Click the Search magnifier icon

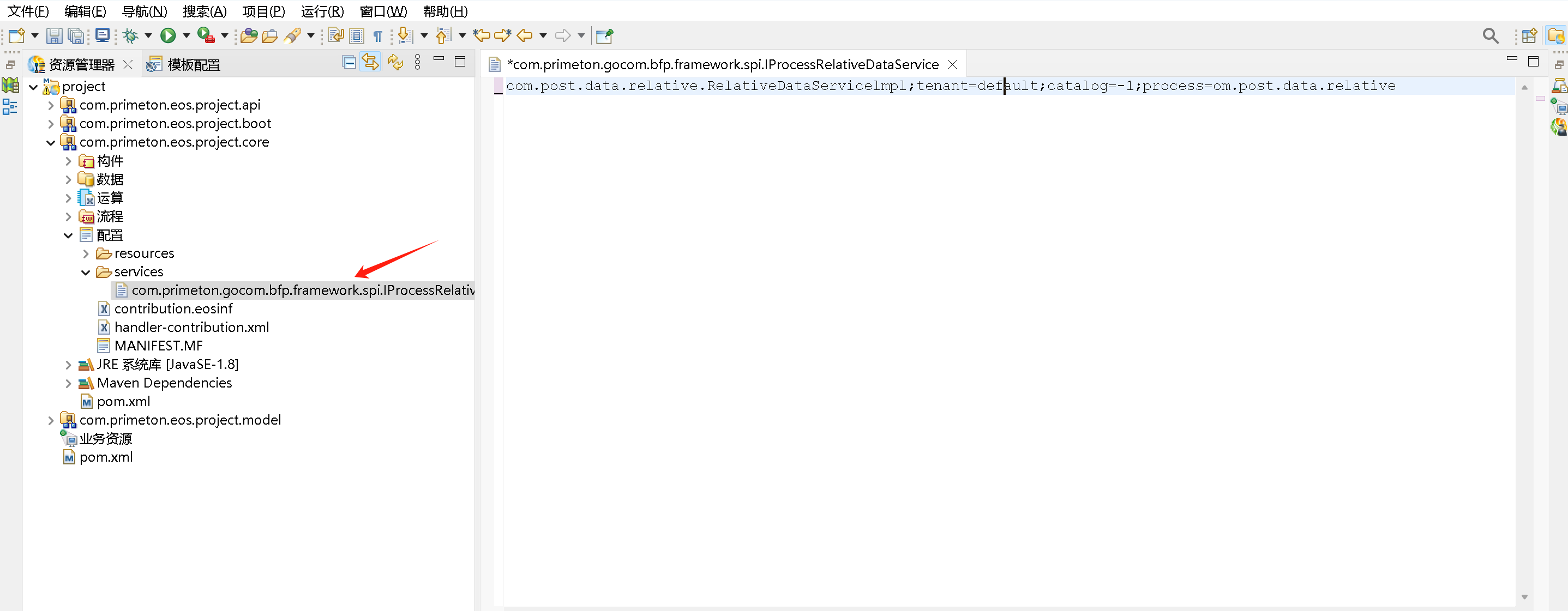pyautogui.click(x=1490, y=36)
